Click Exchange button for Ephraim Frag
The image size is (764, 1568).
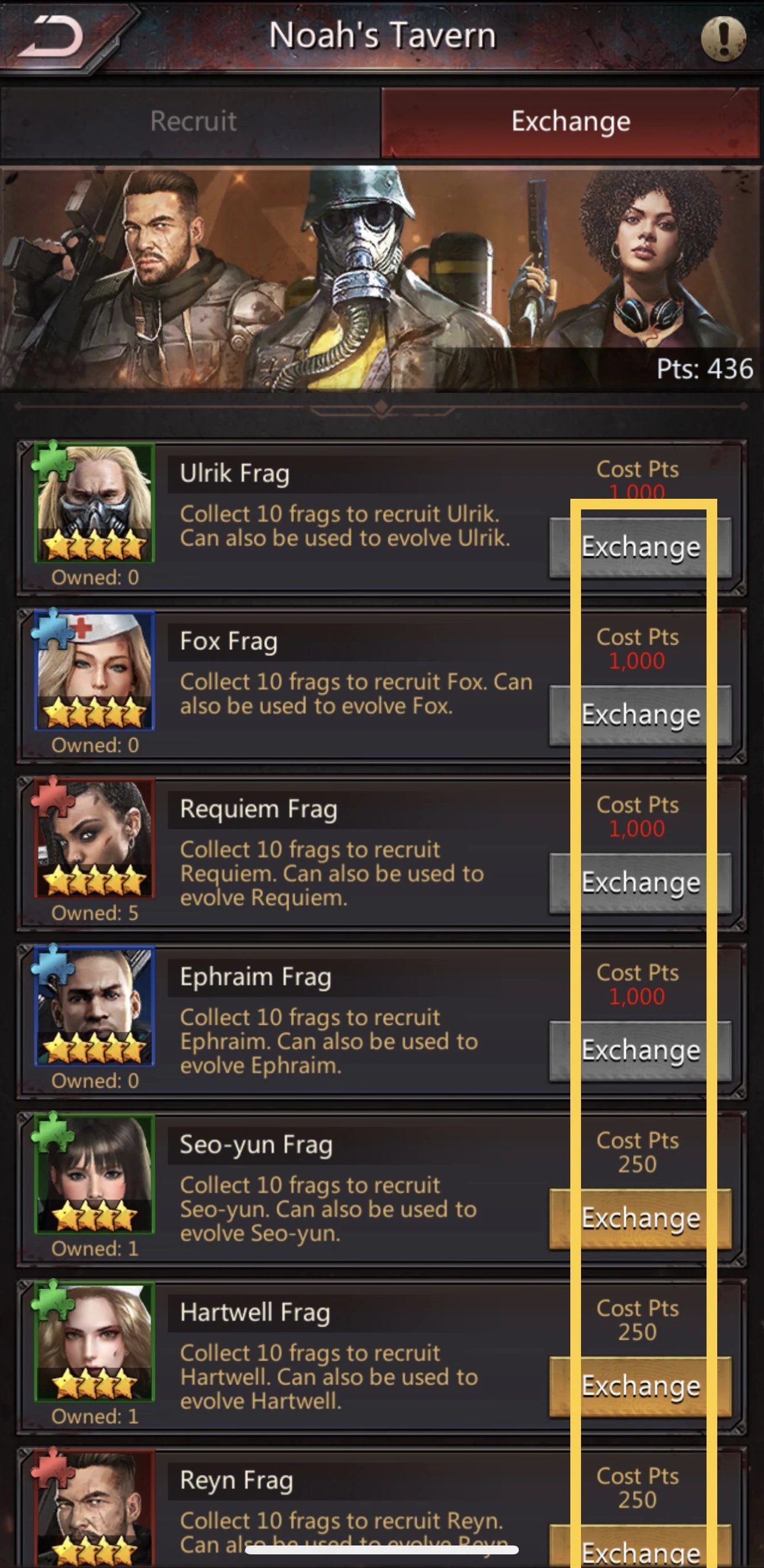(640, 1051)
